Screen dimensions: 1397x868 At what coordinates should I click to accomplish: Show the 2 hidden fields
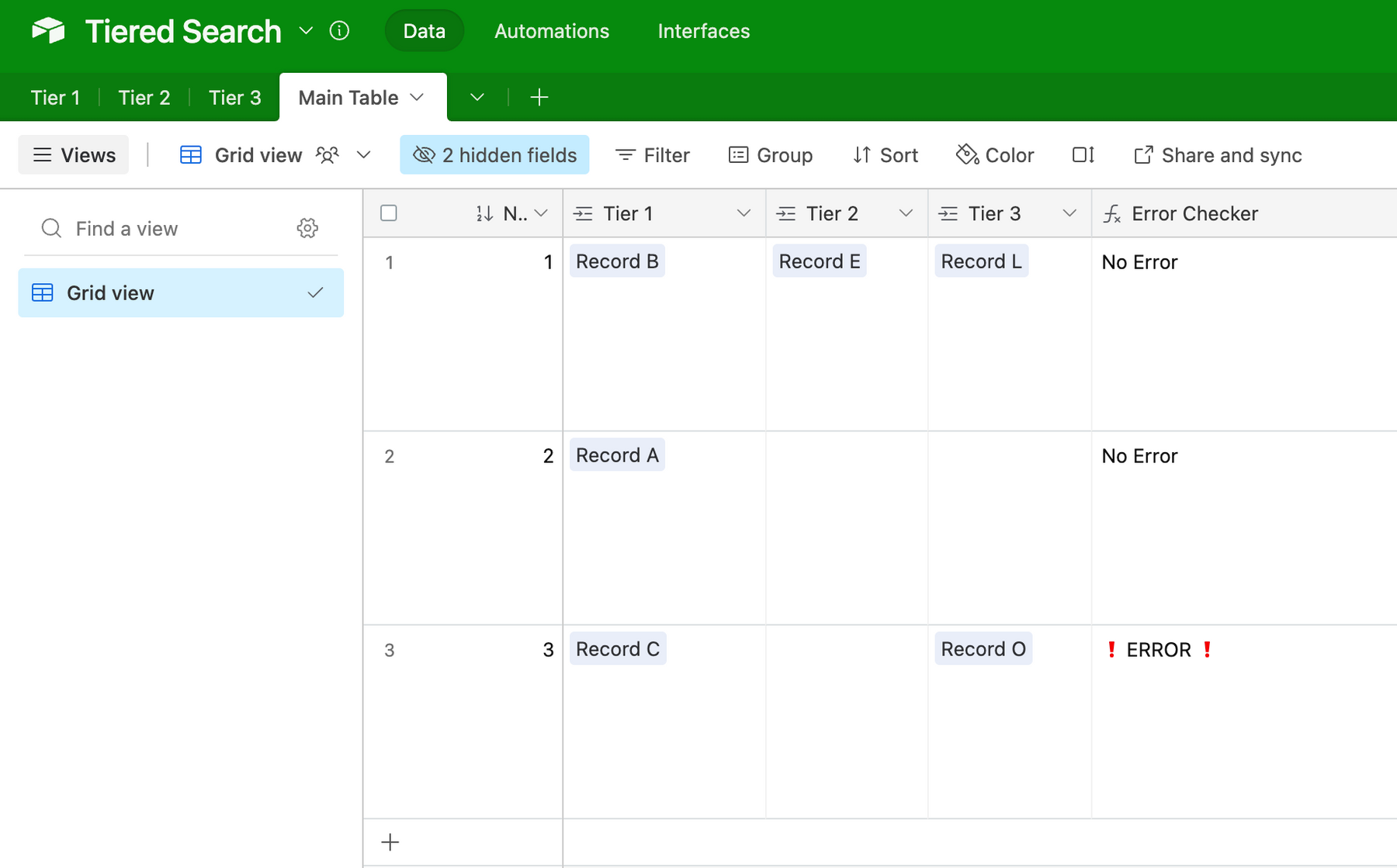494,155
